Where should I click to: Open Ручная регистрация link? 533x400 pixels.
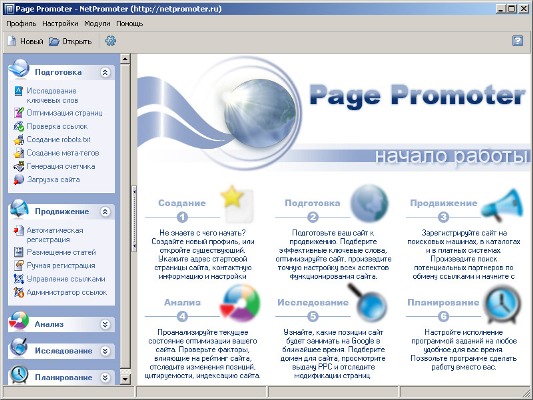pos(61,265)
